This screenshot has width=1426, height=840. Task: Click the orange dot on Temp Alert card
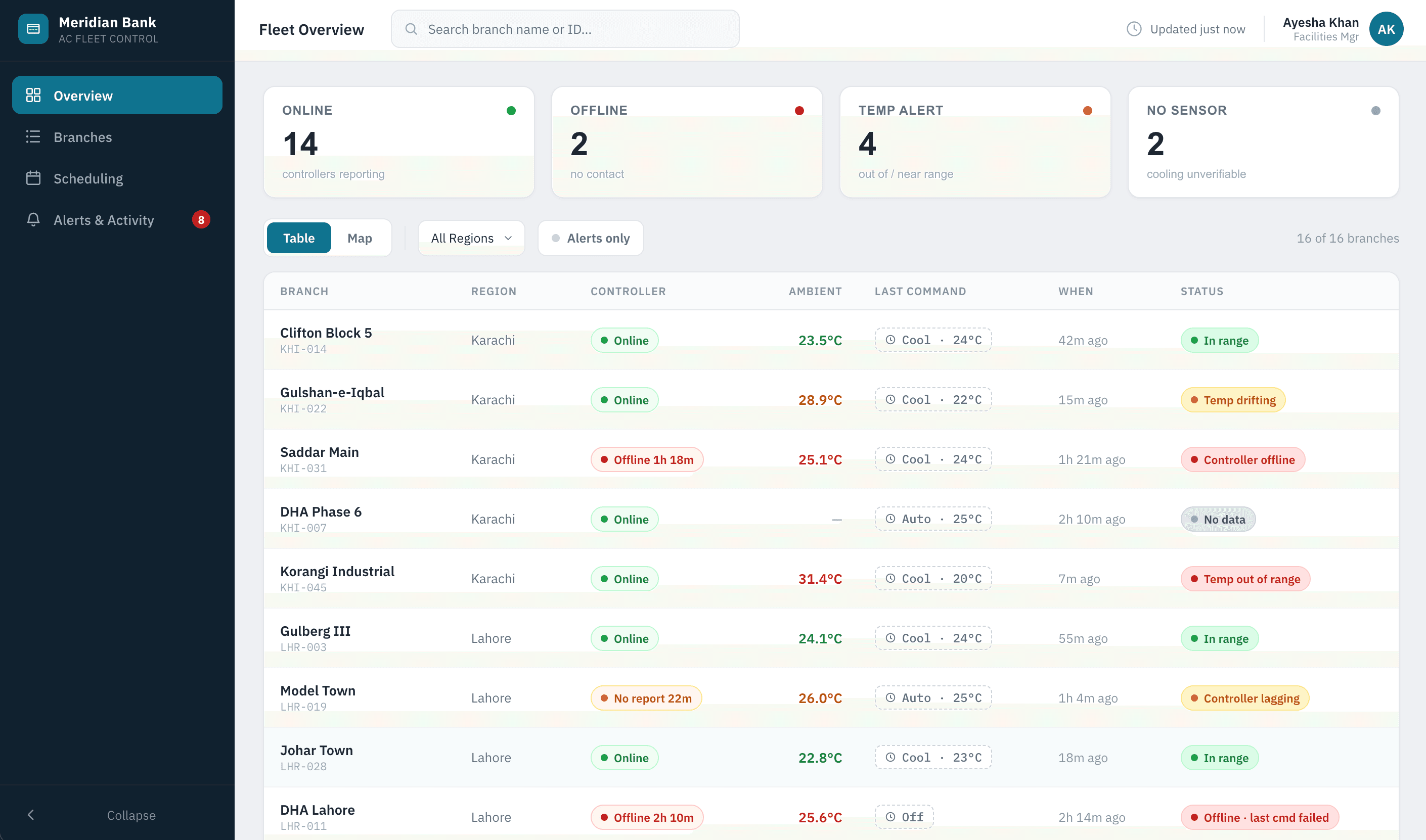coord(1087,110)
